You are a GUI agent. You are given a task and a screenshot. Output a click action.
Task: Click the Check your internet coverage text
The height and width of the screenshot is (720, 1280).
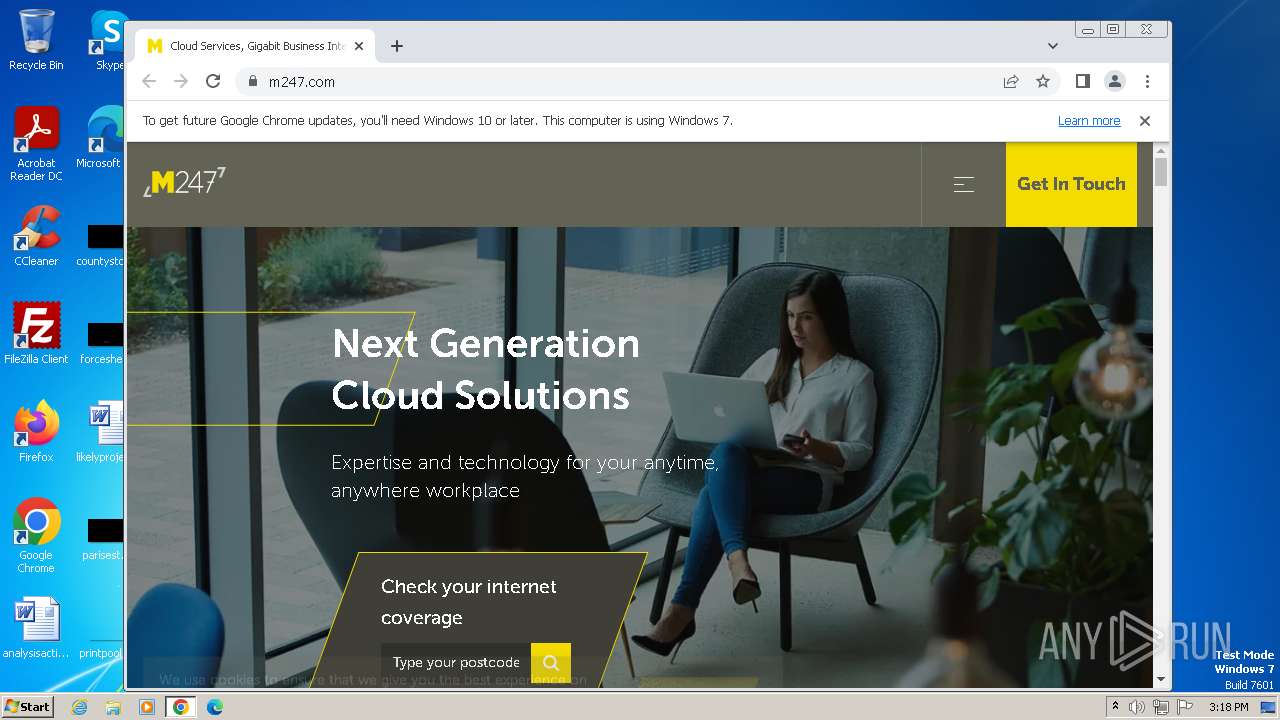tap(469, 602)
